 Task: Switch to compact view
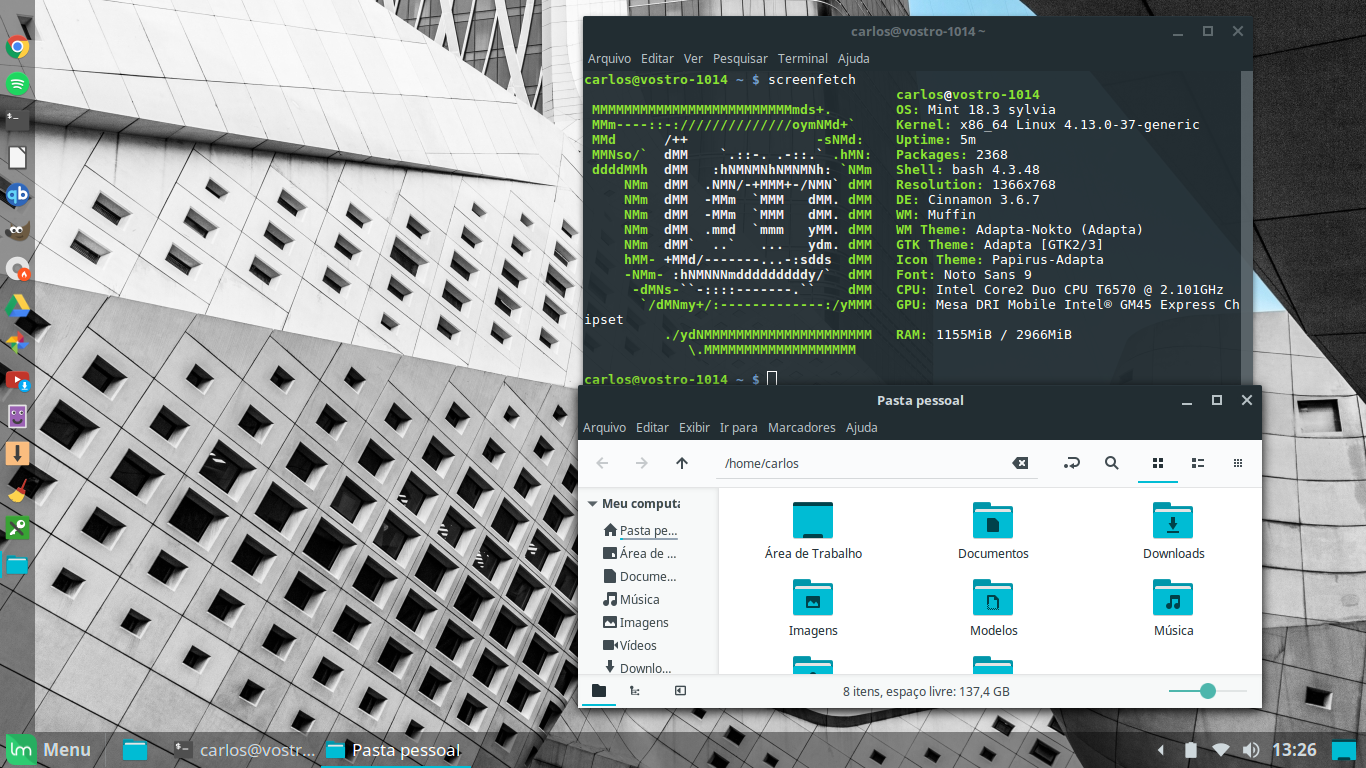tap(1238, 463)
